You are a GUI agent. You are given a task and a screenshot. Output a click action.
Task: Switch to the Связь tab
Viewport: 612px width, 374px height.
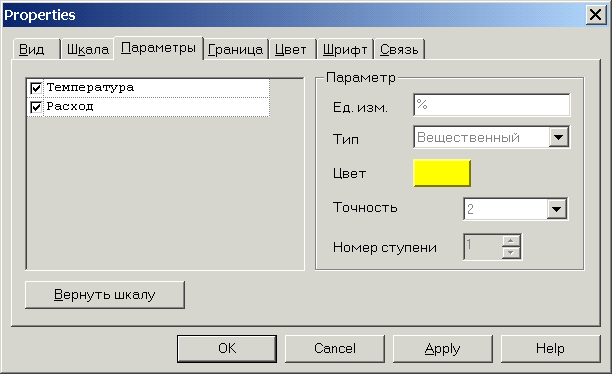[x=399, y=49]
